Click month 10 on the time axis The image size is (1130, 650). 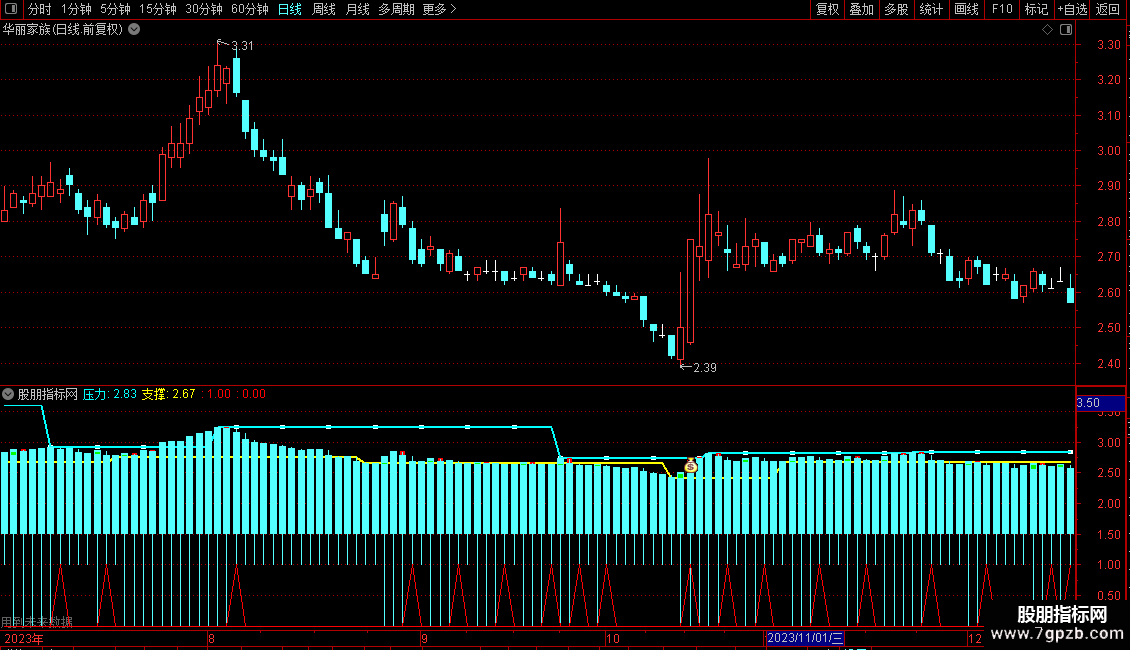click(x=613, y=638)
